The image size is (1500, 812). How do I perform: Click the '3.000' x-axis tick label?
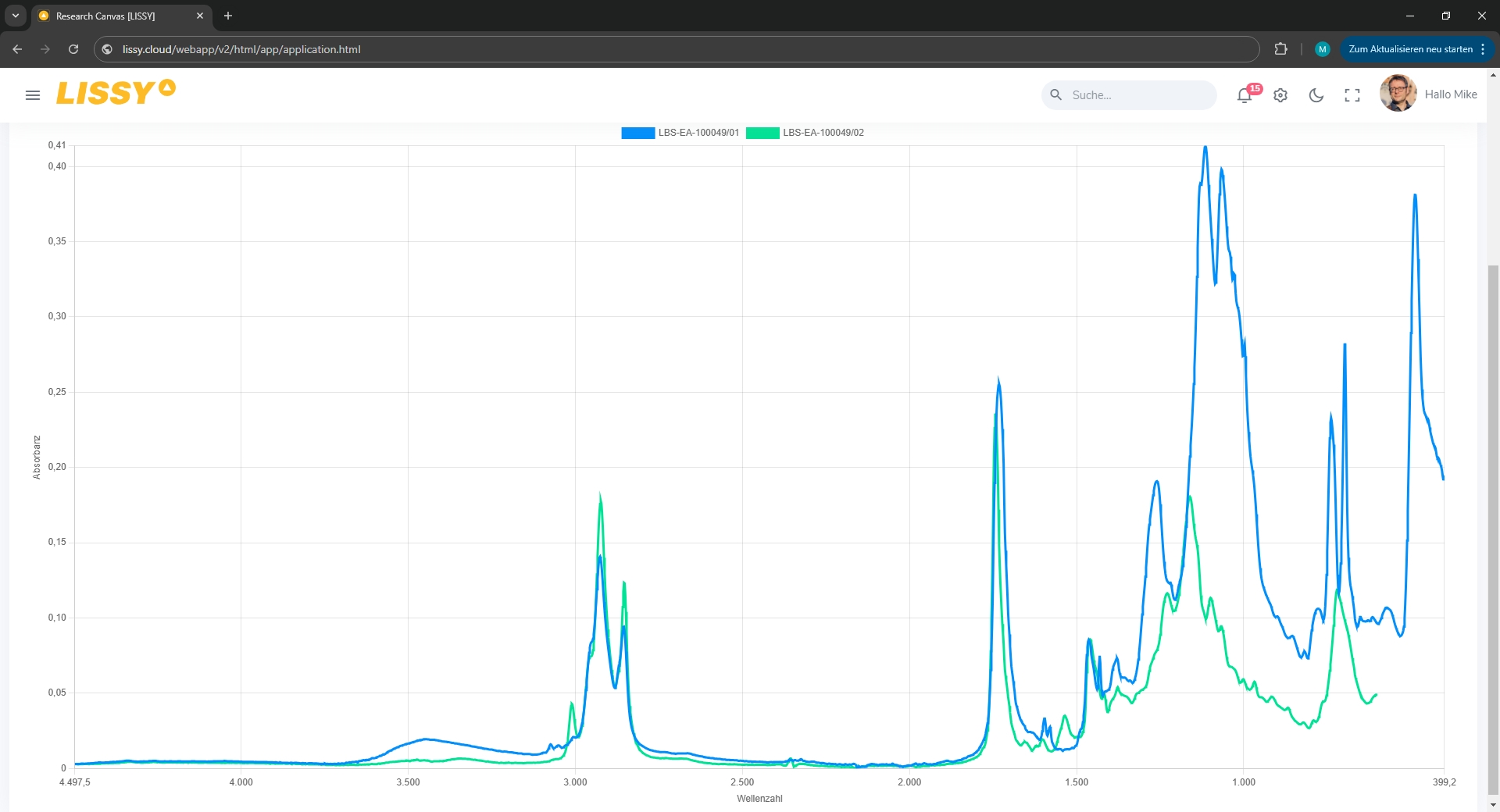575,782
